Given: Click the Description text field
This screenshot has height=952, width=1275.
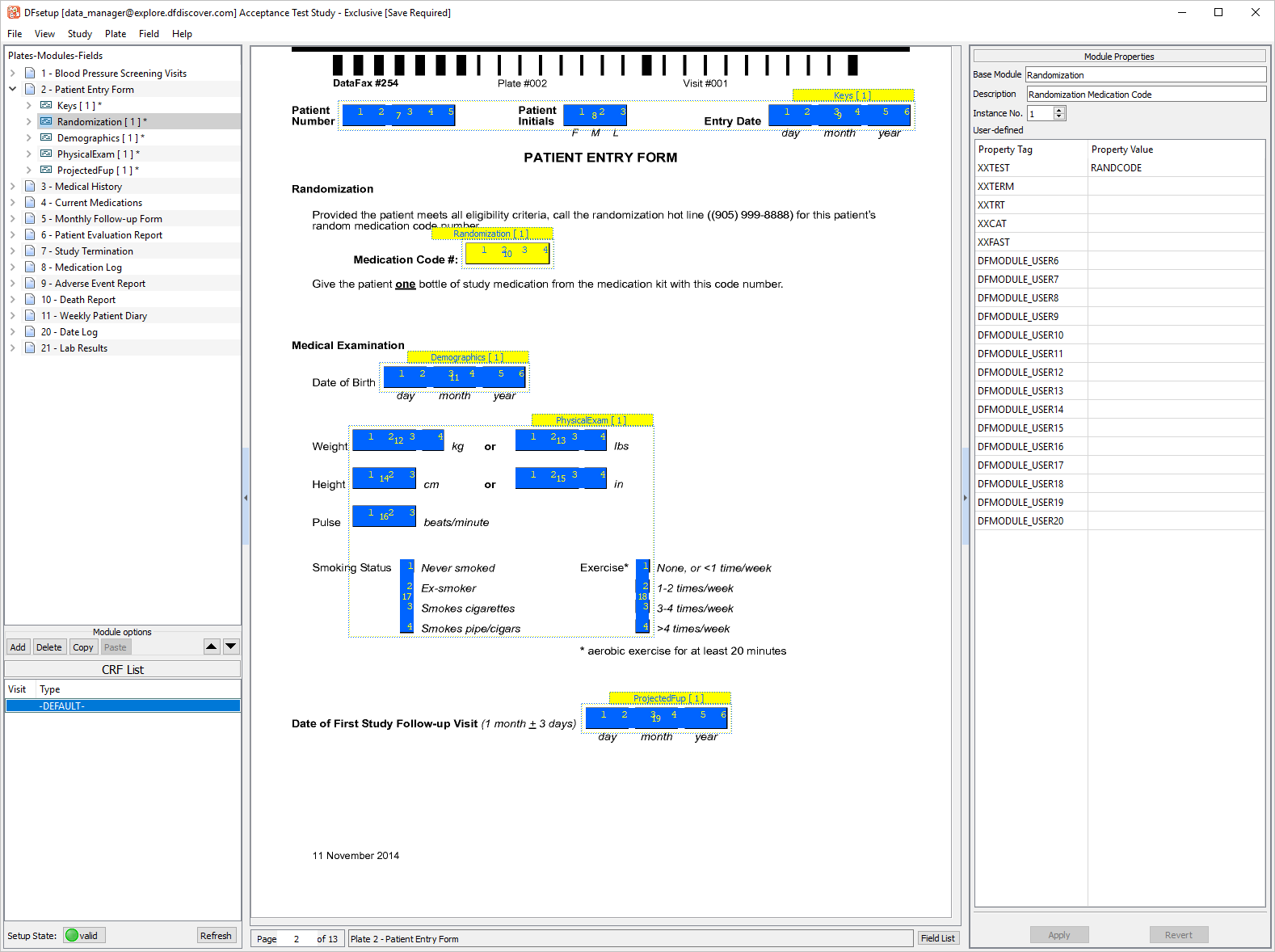Looking at the screenshot, I should pyautogui.click(x=1146, y=95).
